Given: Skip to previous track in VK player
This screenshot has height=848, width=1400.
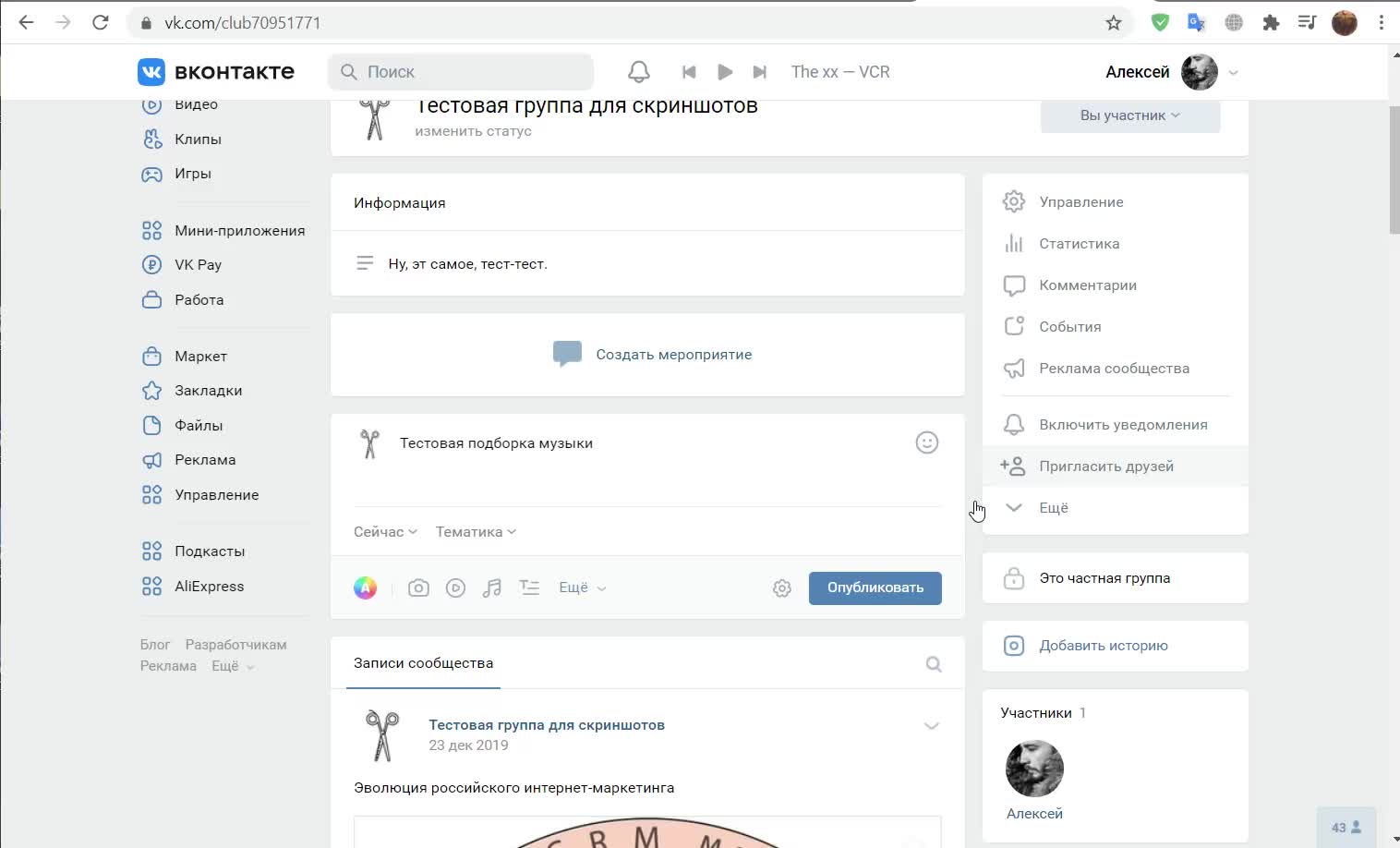Looking at the screenshot, I should (x=689, y=72).
